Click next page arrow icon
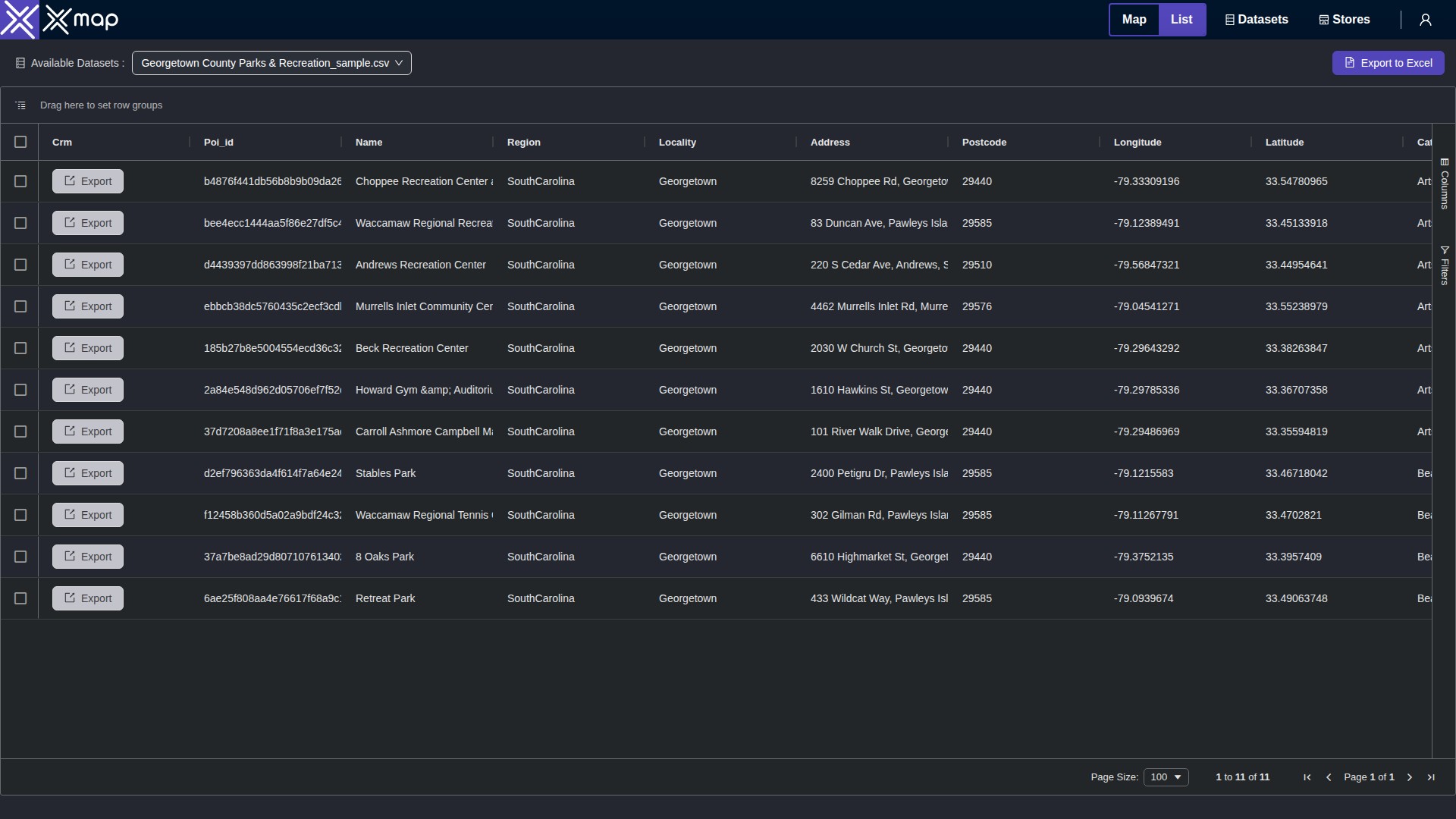This screenshot has width=1456, height=819. pos(1410,777)
